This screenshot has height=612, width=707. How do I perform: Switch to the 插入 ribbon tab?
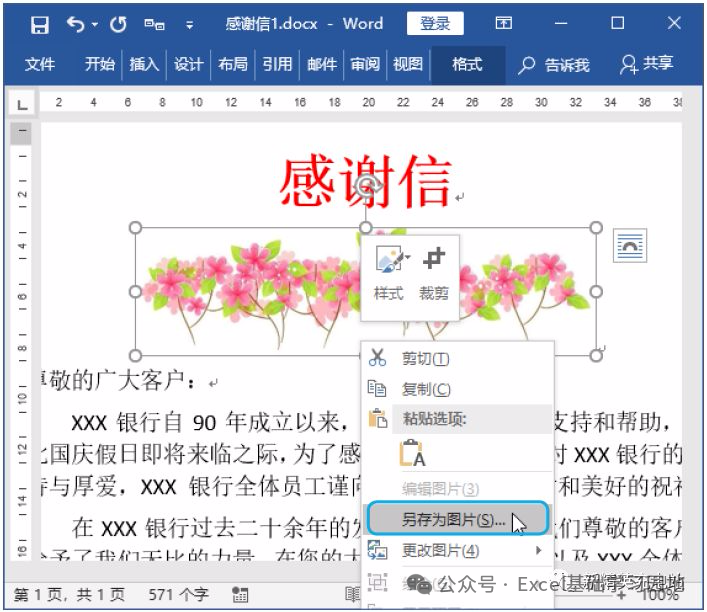(x=144, y=64)
